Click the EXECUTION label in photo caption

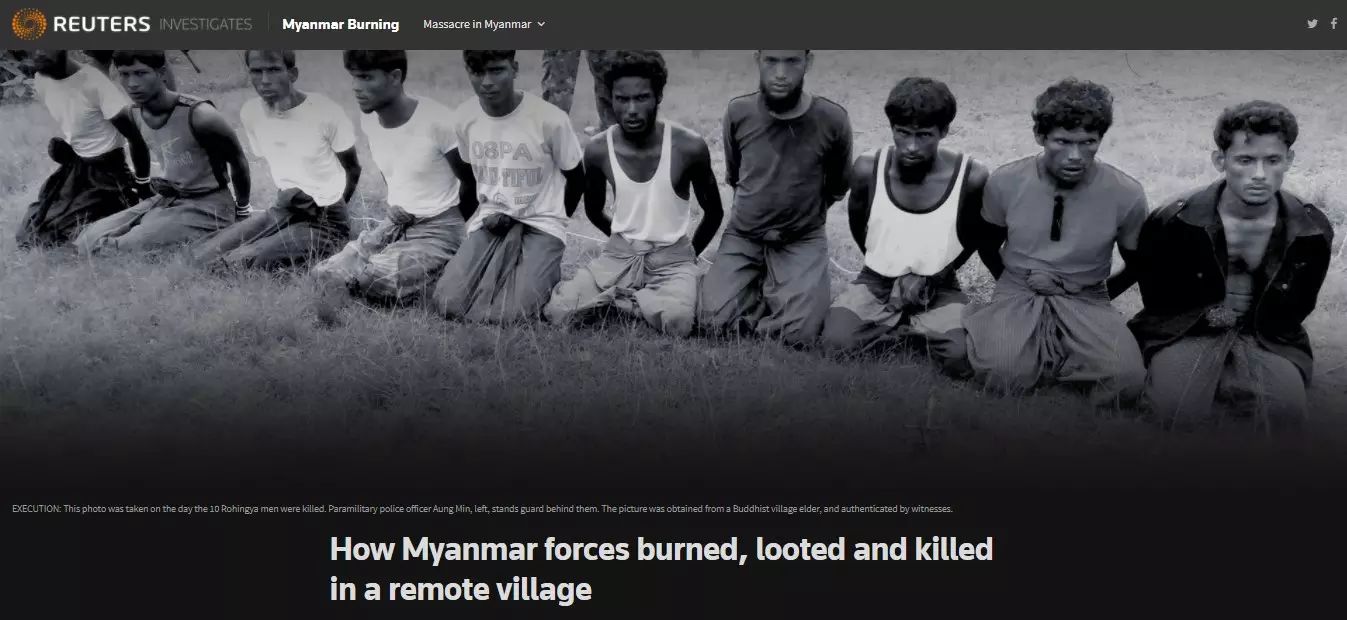(36, 509)
